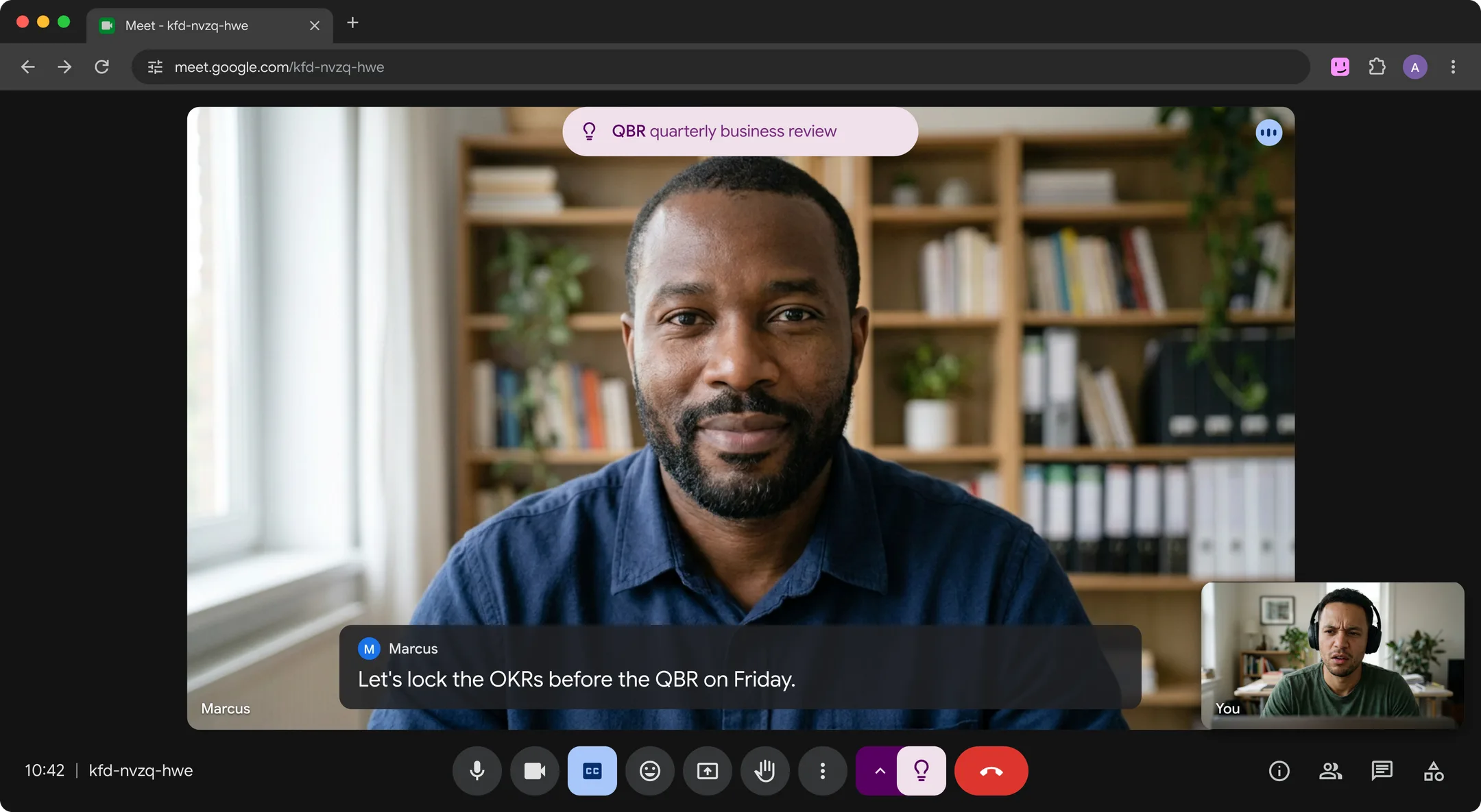
Task: Go forward in browser history
Action: tap(64, 67)
